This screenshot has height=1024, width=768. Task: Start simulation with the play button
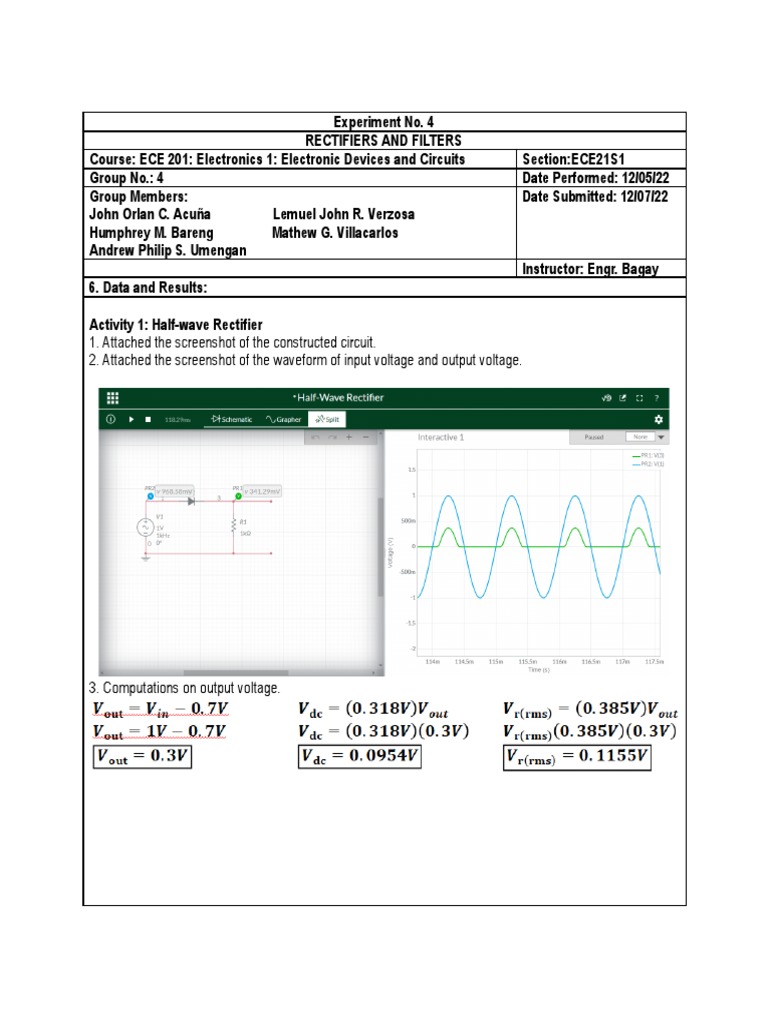coord(131,419)
